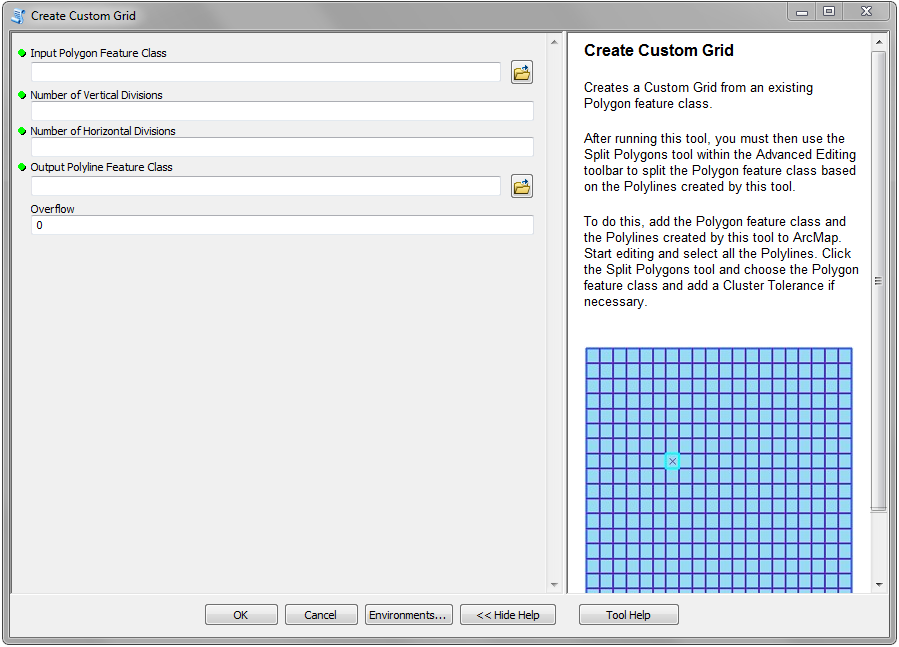The image size is (899, 647).
Task: Click the Overflow value field
Action: click(282, 225)
